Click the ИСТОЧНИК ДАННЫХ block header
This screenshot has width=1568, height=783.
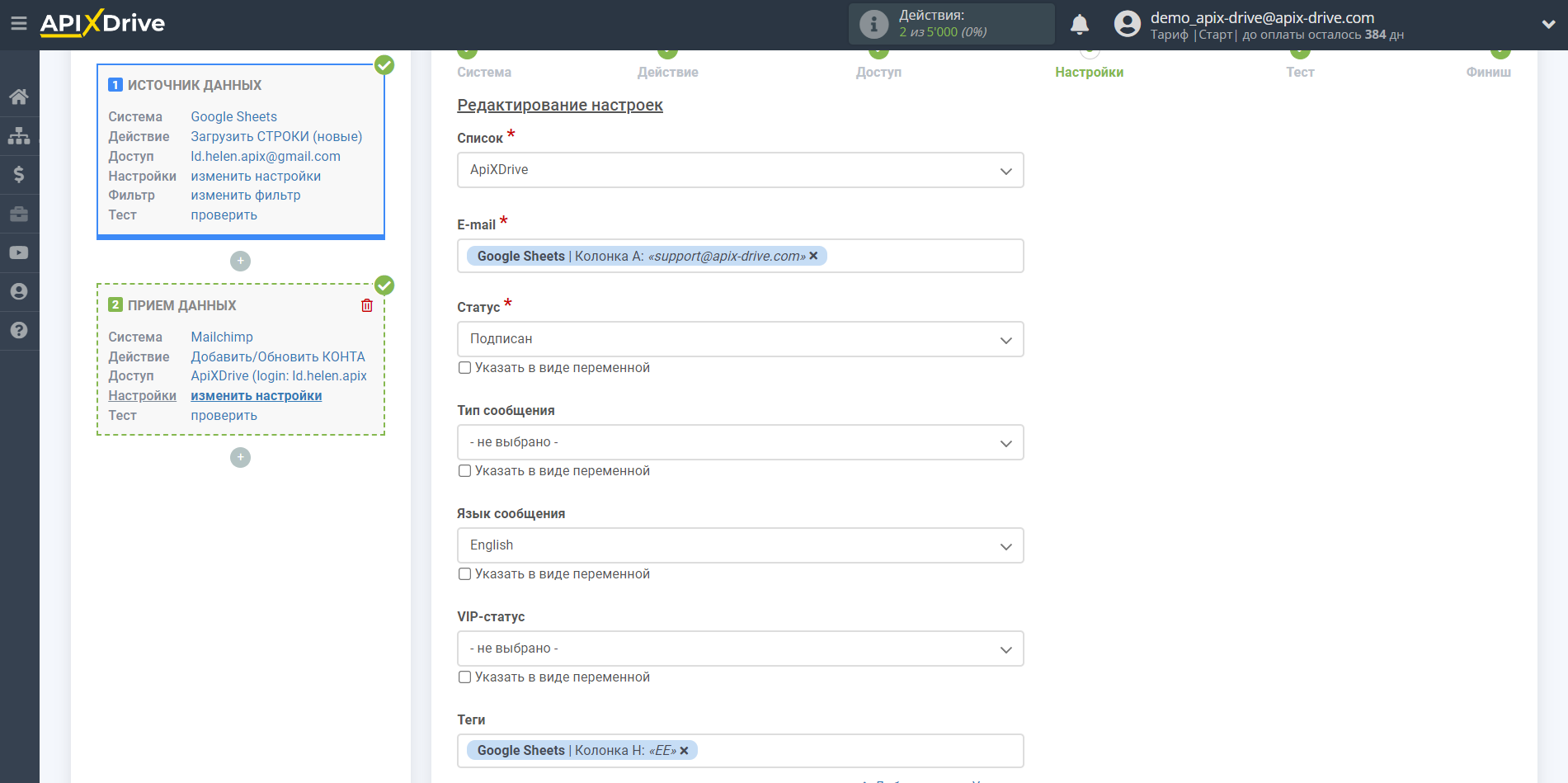click(185, 86)
